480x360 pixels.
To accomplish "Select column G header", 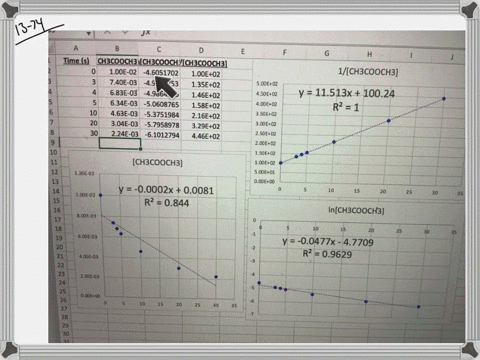I will (327, 53).
